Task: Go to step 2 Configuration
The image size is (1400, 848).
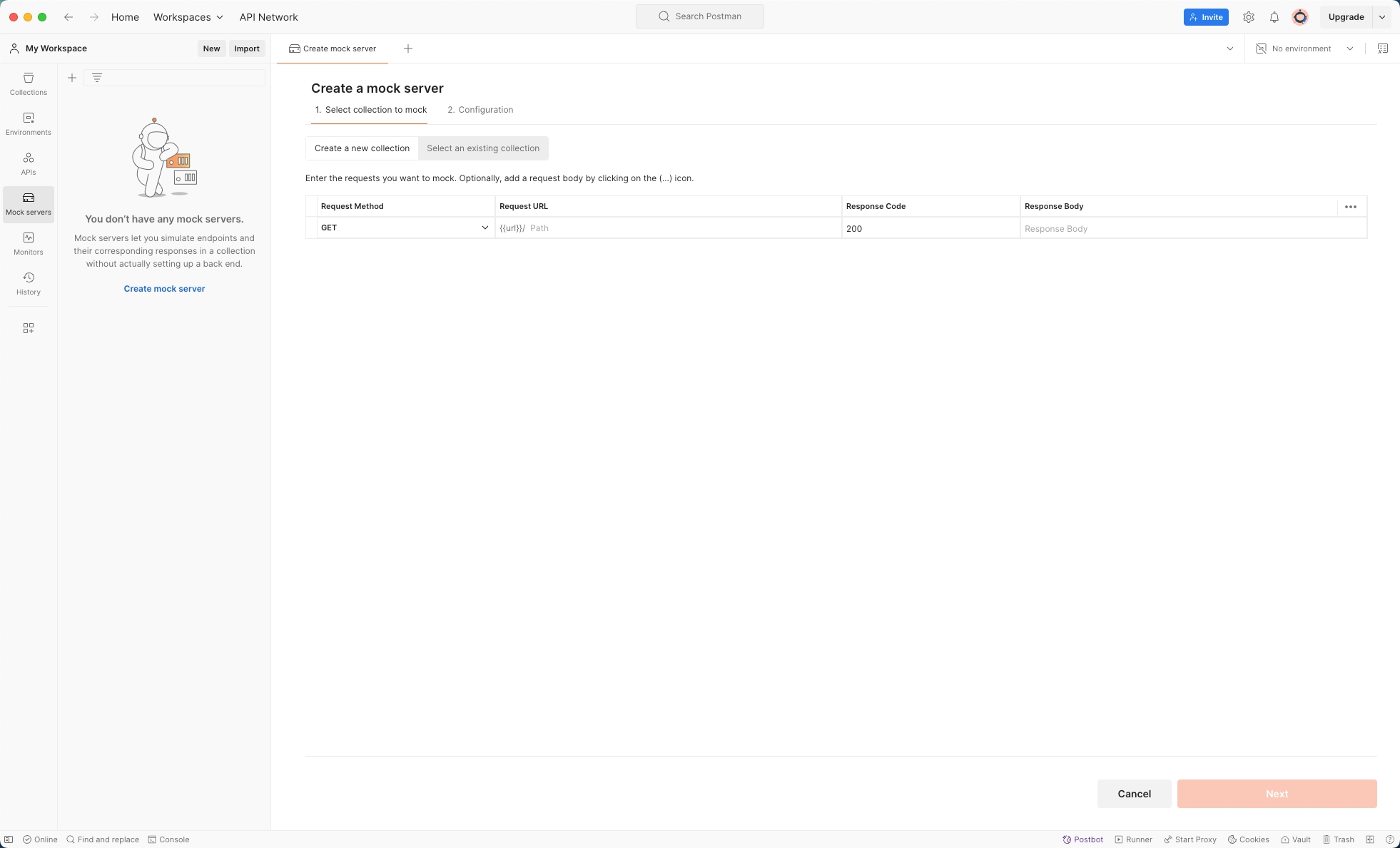Action: click(x=480, y=110)
